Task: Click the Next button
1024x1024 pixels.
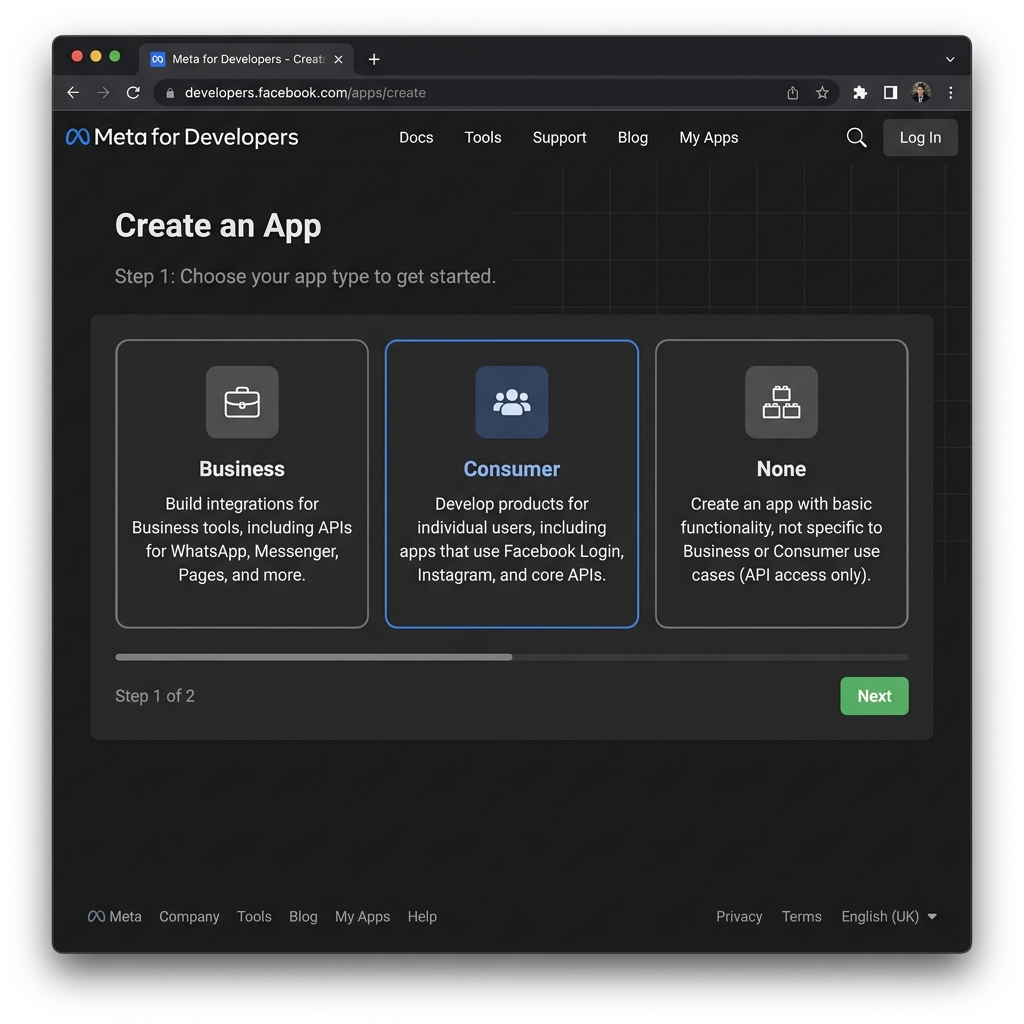Action: point(874,695)
